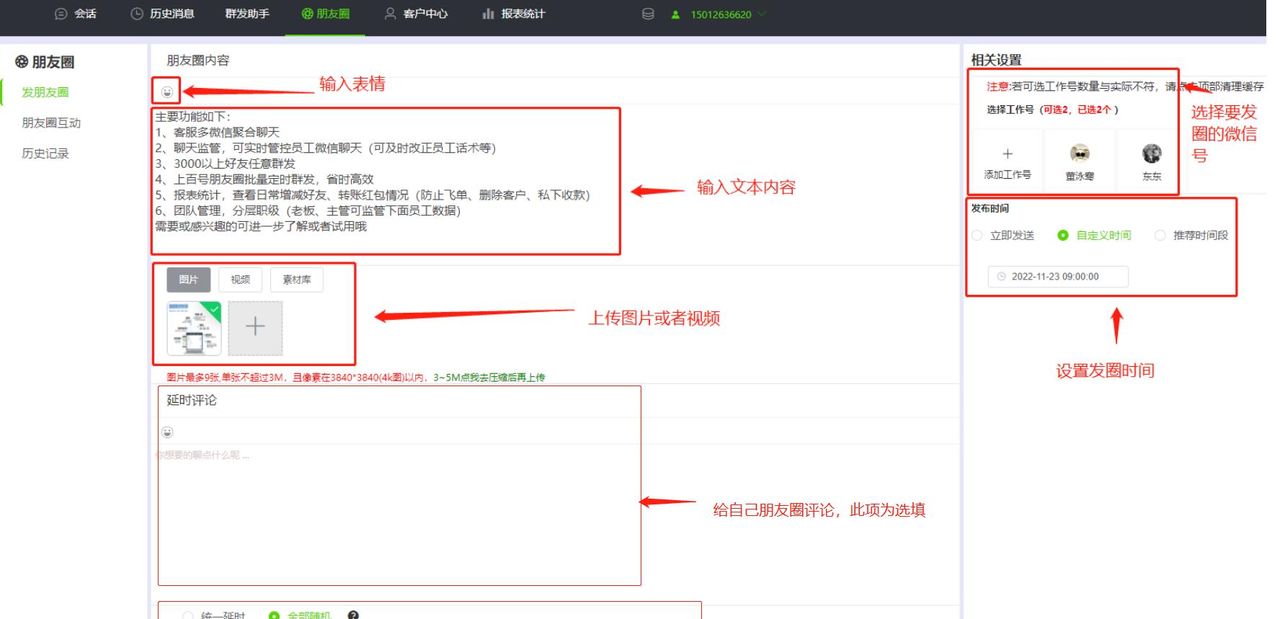Screen dimensions: 1280x619
Task: Click the 朋友圈内容 section title
Action: click(x=198, y=60)
